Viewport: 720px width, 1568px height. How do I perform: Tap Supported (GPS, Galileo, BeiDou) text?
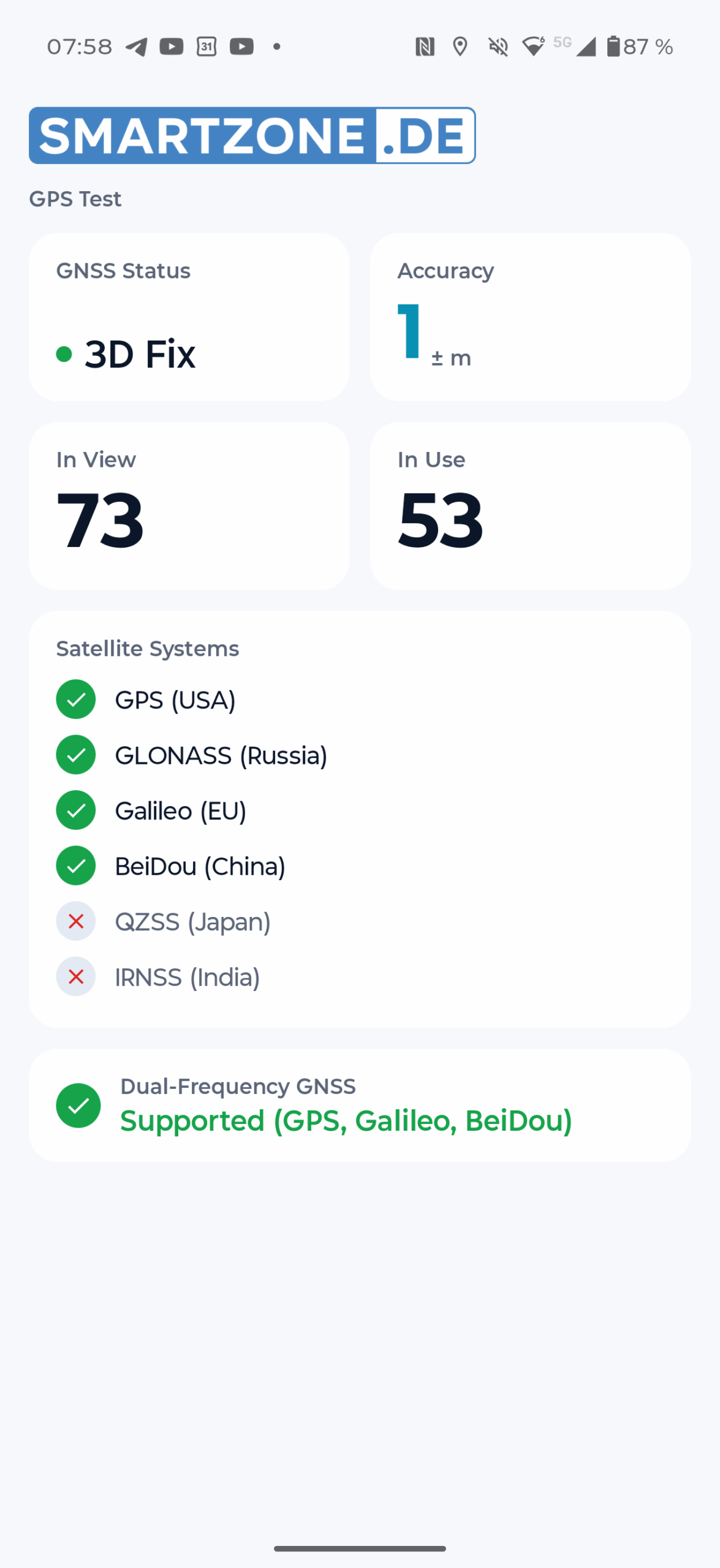346,1121
